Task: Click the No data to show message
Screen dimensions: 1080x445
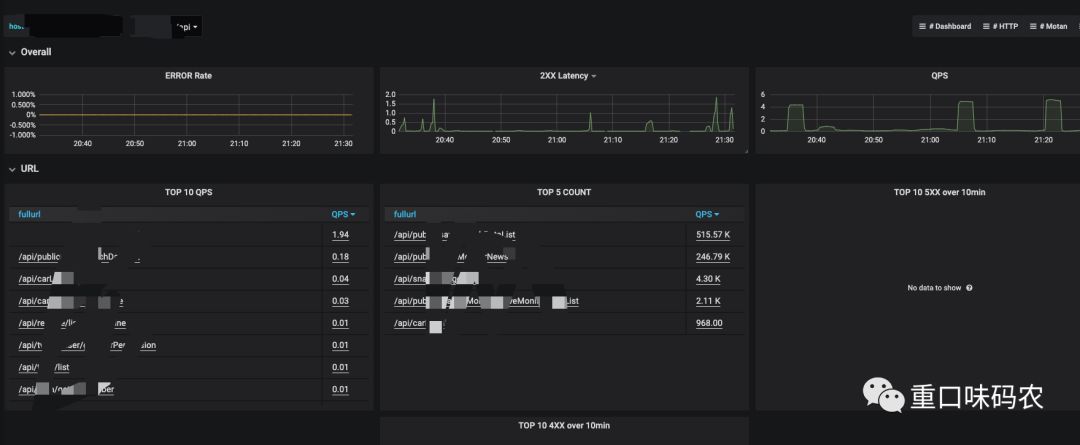Action: (x=934, y=288)
